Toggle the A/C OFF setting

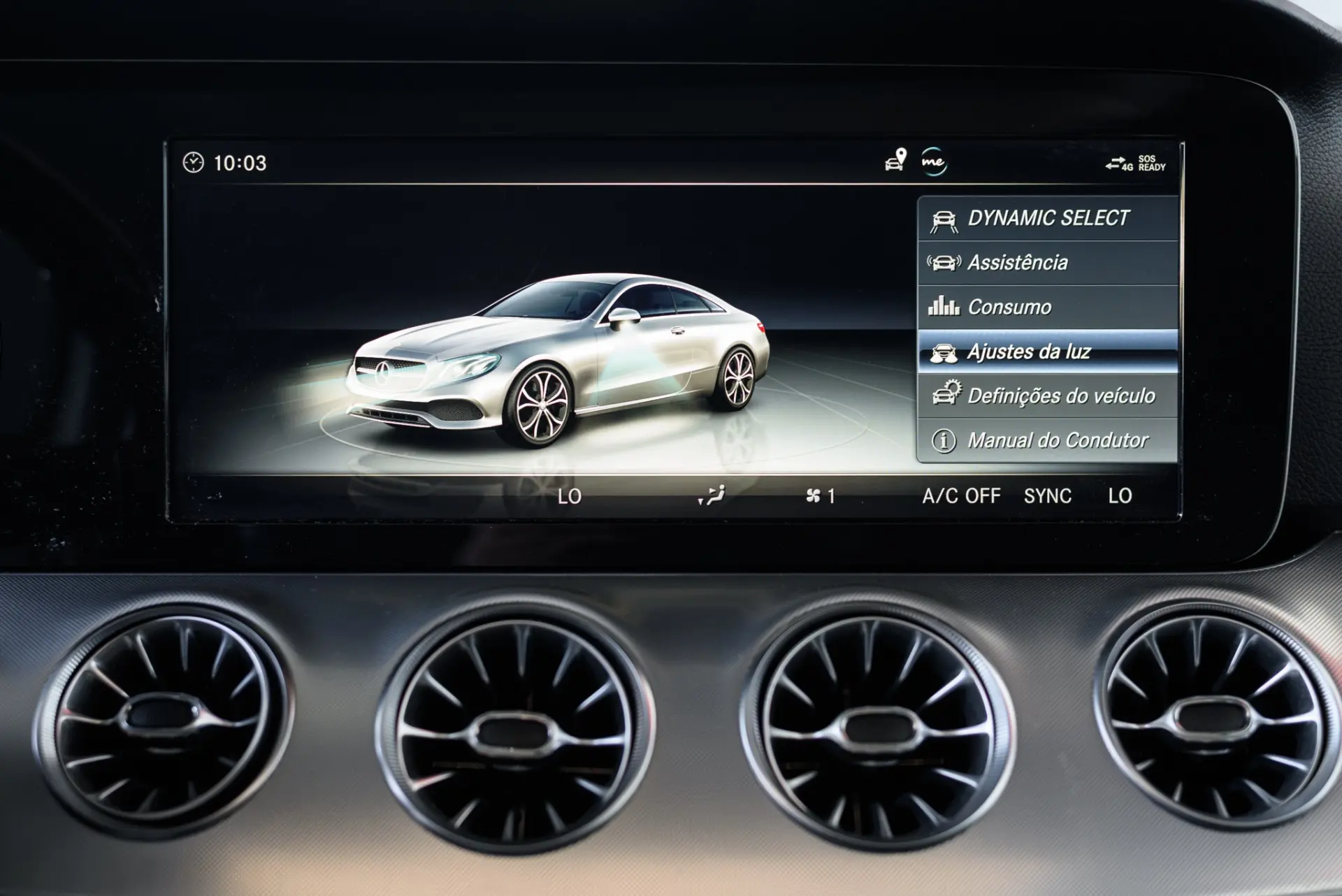pos(961,496)
